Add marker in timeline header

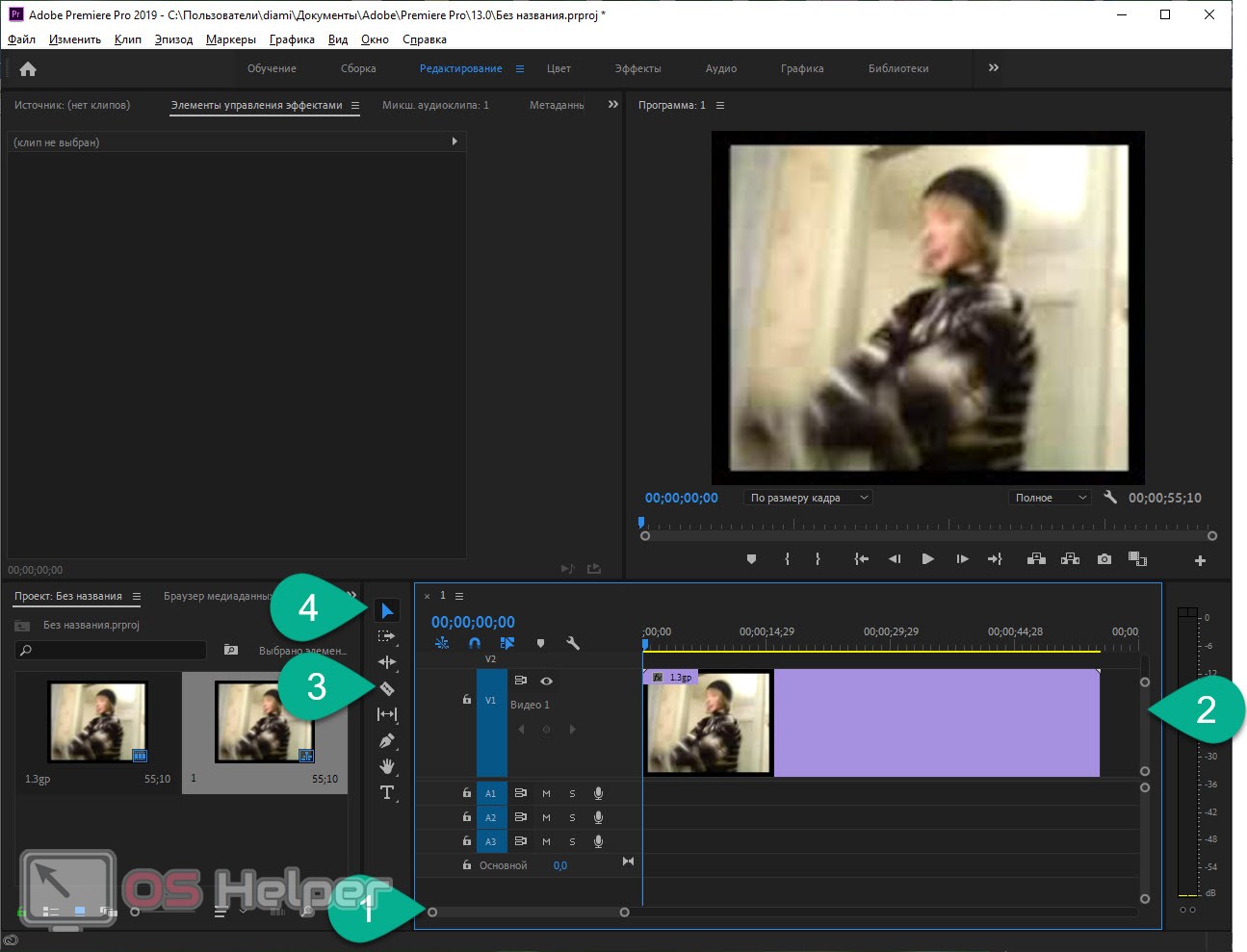(x=540, y=643)
